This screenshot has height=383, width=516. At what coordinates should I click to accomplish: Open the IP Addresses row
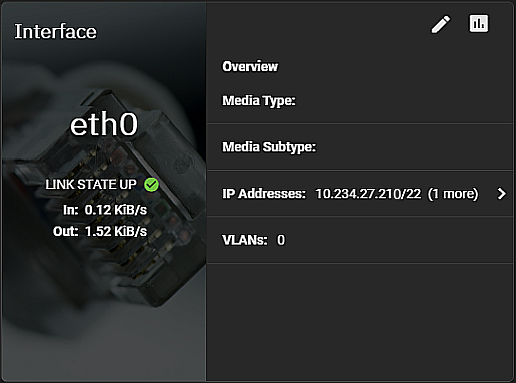click(x=360, y=194)
